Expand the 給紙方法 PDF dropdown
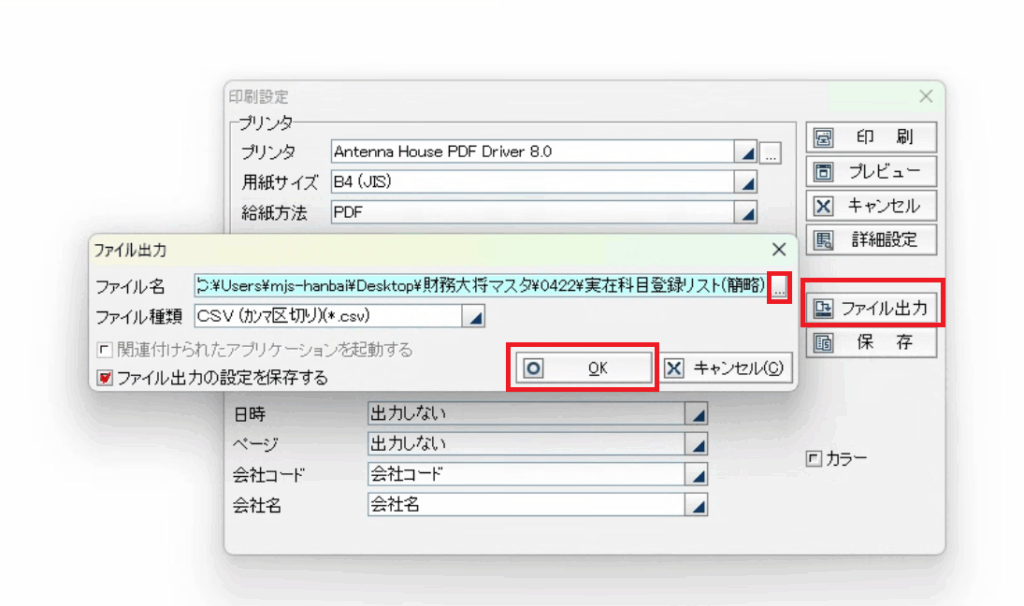 tap(746, 213)
